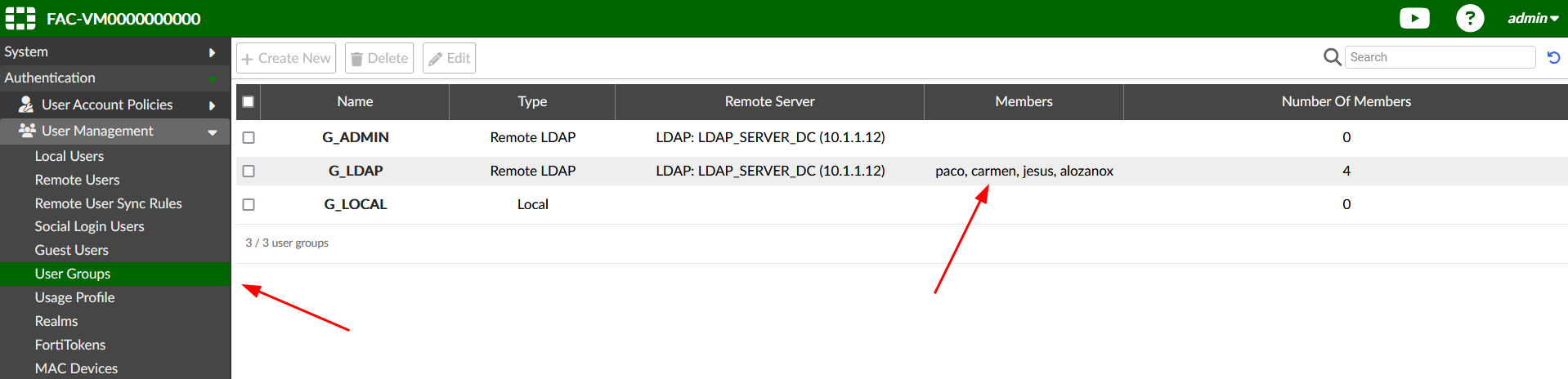The width and height of the screenshot is (1568, 379).
Task: Check the G_ADMIN row checkbox
Action: tap(249, 137)
